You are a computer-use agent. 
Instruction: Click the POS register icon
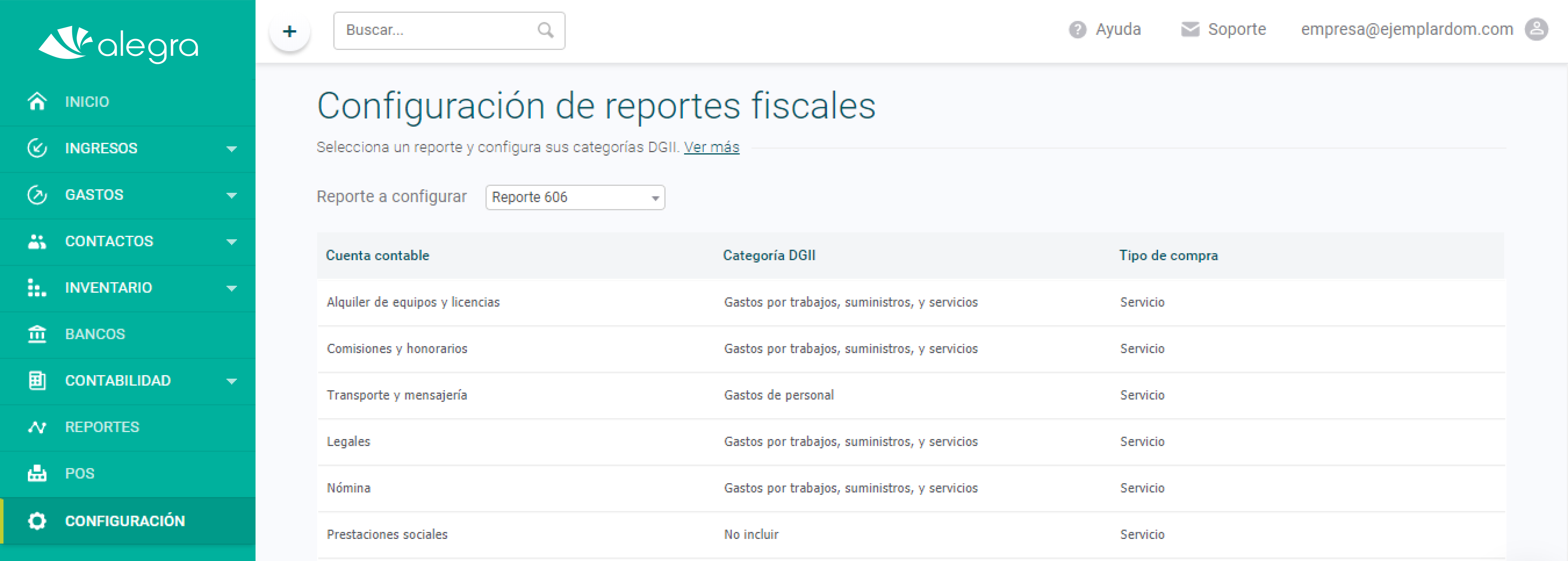[x=37, y=473]
